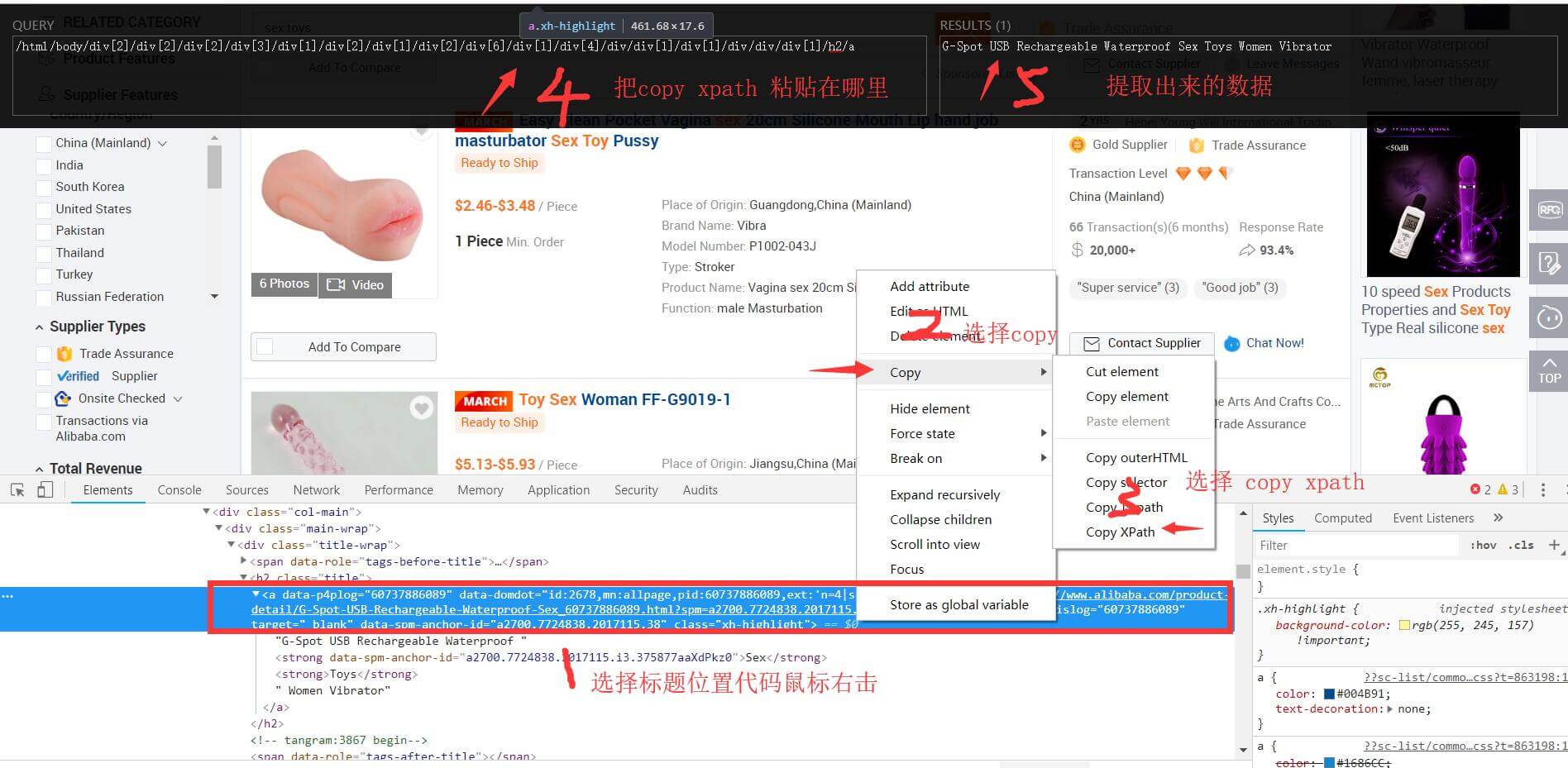Click the heart favorite icon on product image
Screen dimensions: 1568x768
422,408
